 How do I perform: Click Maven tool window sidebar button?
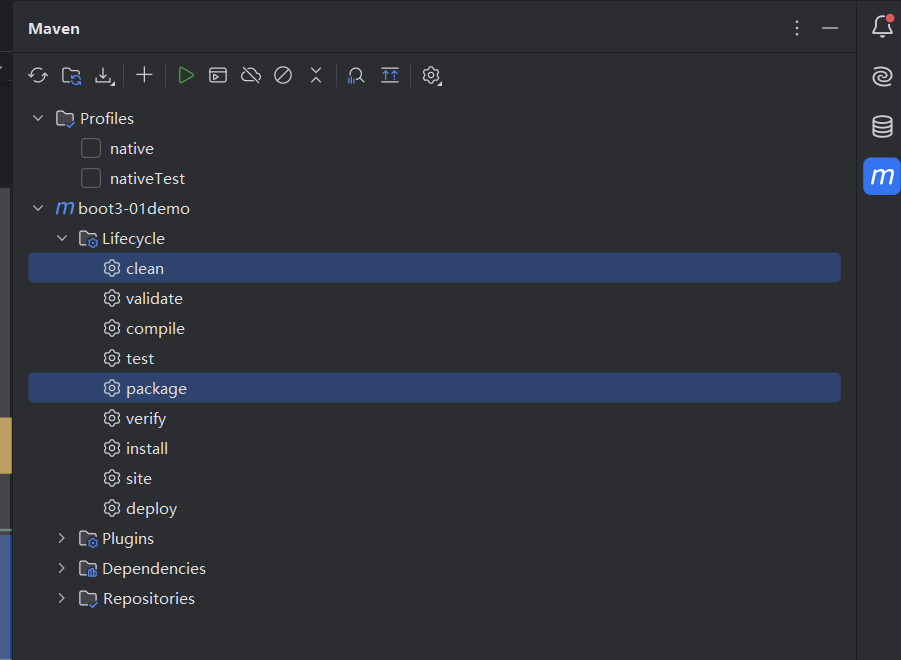(881, 176)
